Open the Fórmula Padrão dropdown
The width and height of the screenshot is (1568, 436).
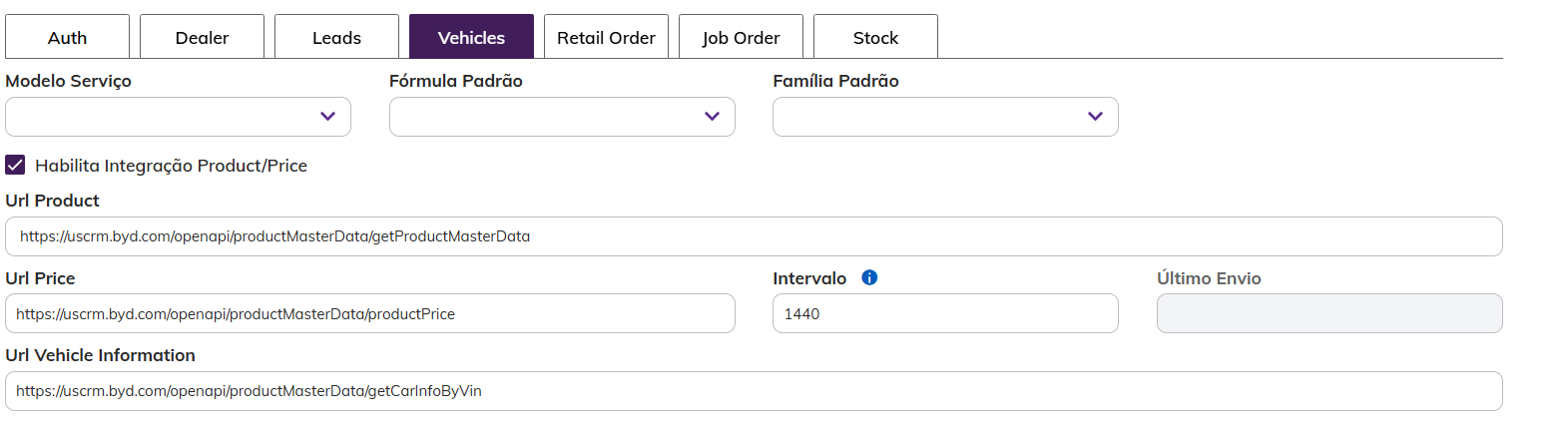click(x=562, y=117)
